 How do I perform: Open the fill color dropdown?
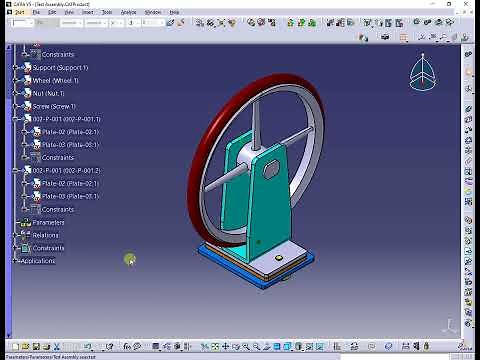23,23
